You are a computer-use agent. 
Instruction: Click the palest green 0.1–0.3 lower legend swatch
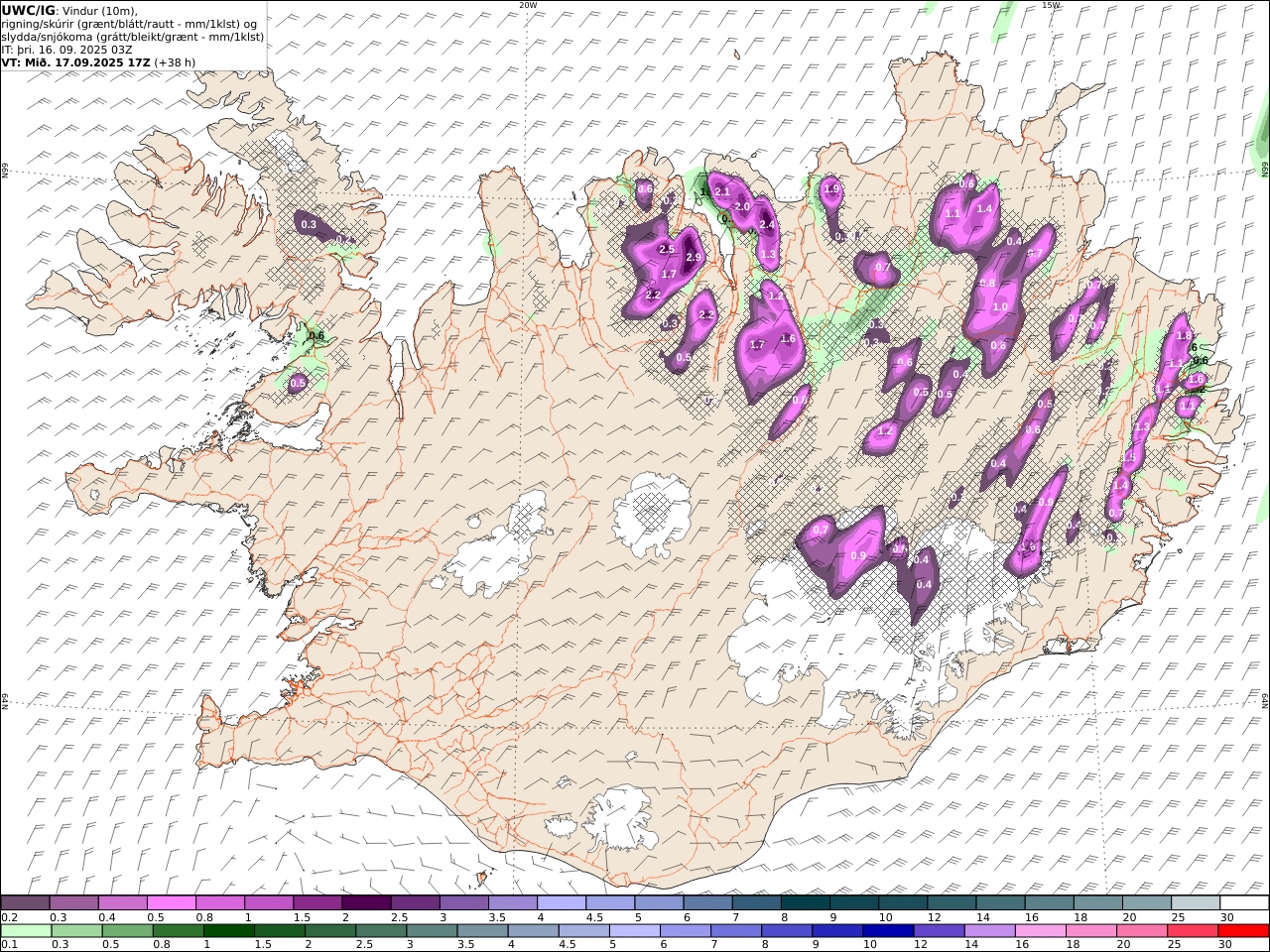click(27, 931)
